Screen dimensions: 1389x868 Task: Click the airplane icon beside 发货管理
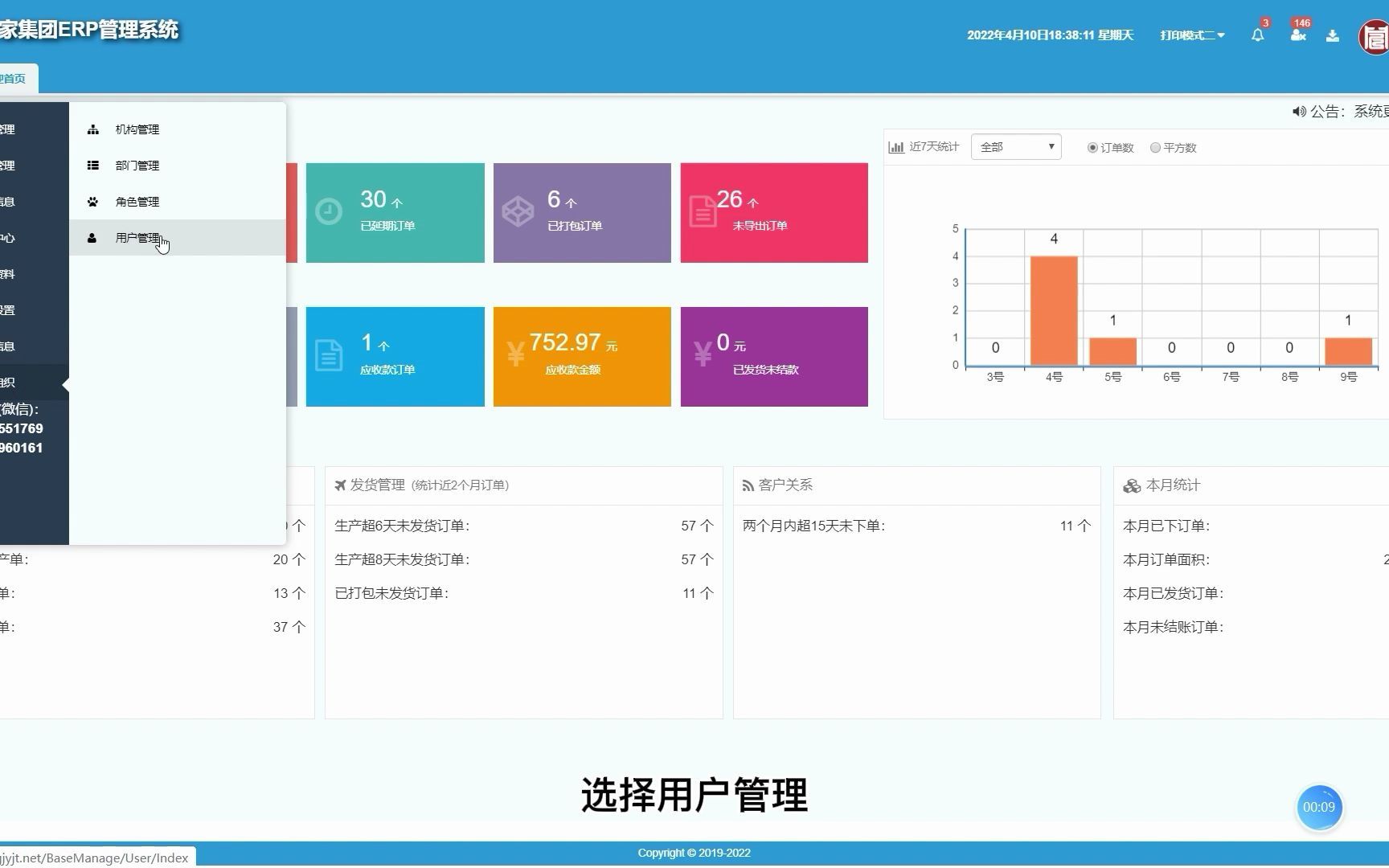point(340,485)
